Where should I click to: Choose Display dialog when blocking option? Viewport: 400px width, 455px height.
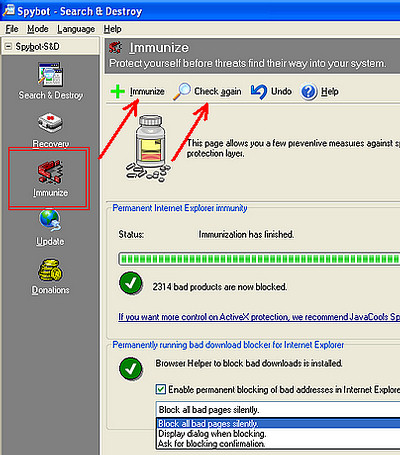[x=212, y=434]
